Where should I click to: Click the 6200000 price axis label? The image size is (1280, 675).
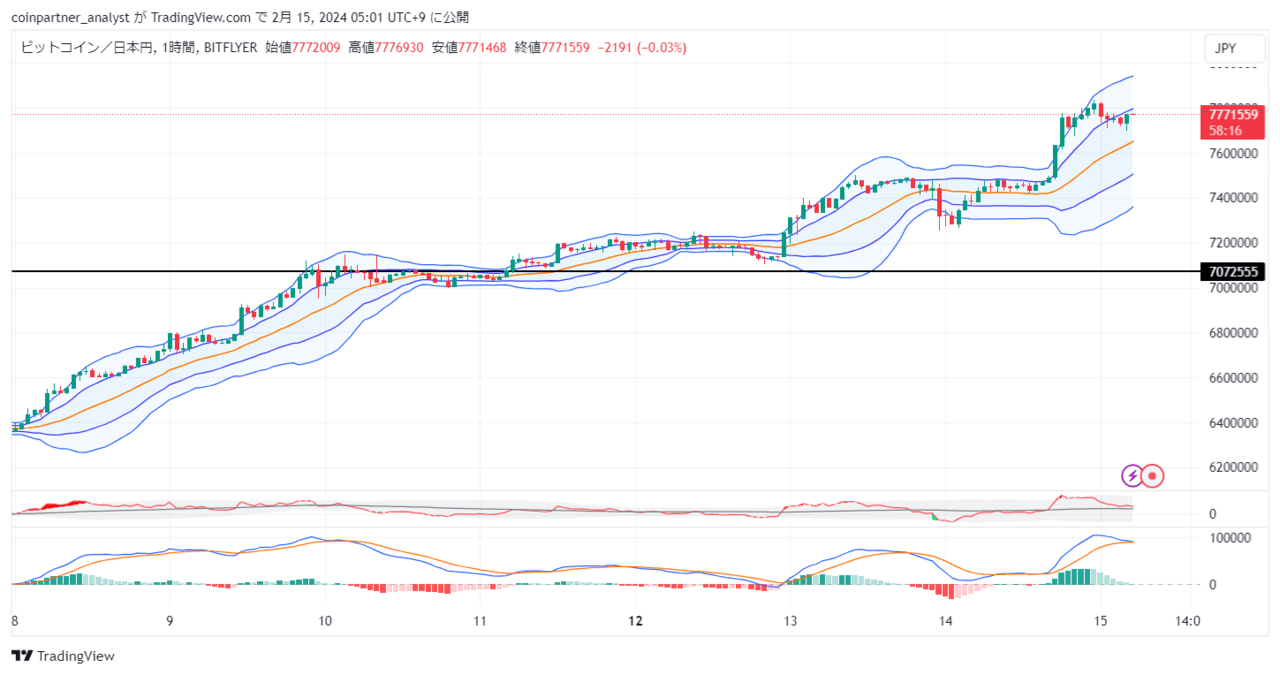coord(1235,467)
